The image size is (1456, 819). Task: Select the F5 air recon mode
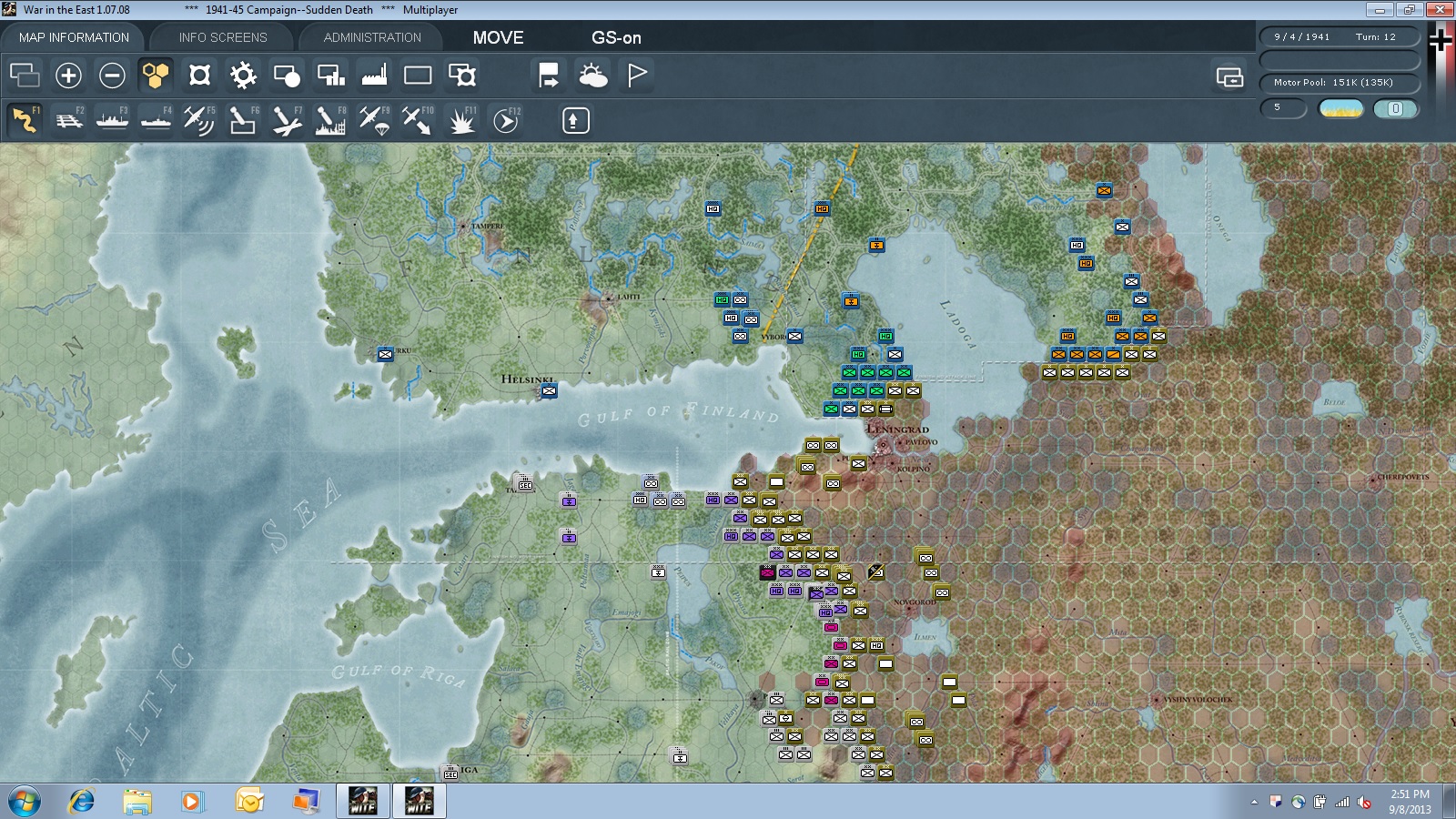[x=199, y=120]
